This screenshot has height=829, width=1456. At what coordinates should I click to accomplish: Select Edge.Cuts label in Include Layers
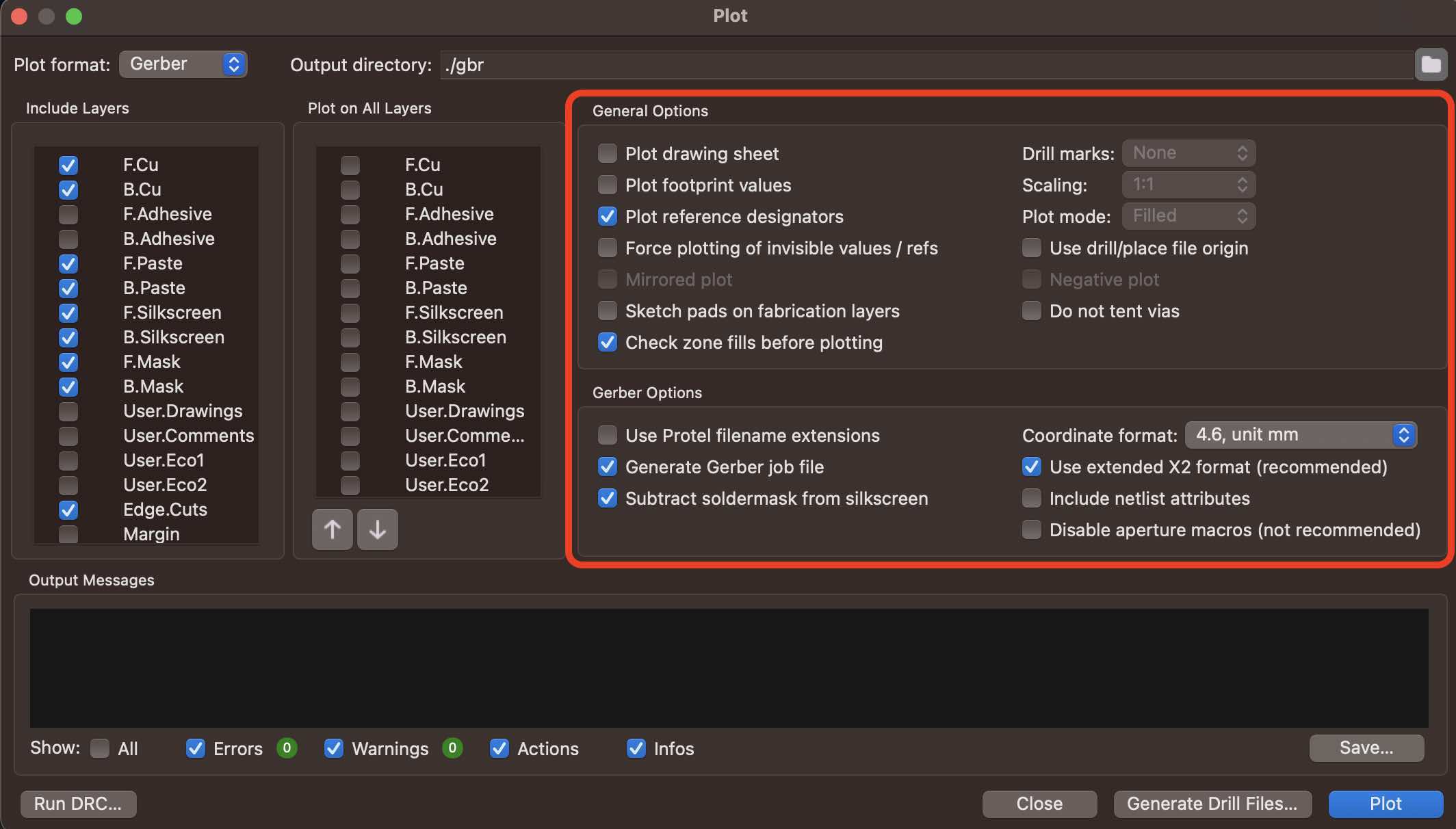(165, 510)
